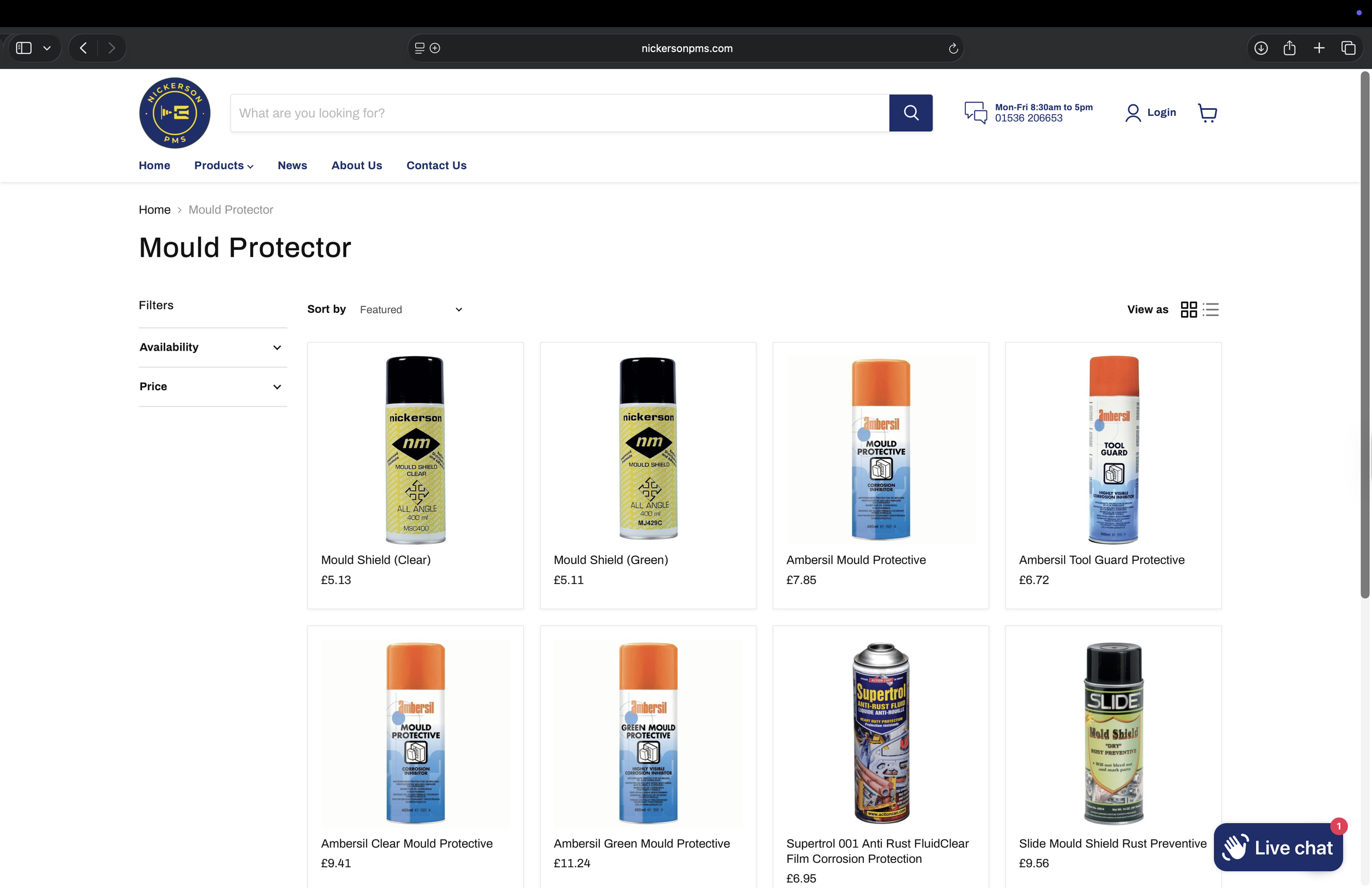The height and width of the screenshot is (888, 1372).
Task: Toggle the Safari sidebar icon
Action: (24, 48)
